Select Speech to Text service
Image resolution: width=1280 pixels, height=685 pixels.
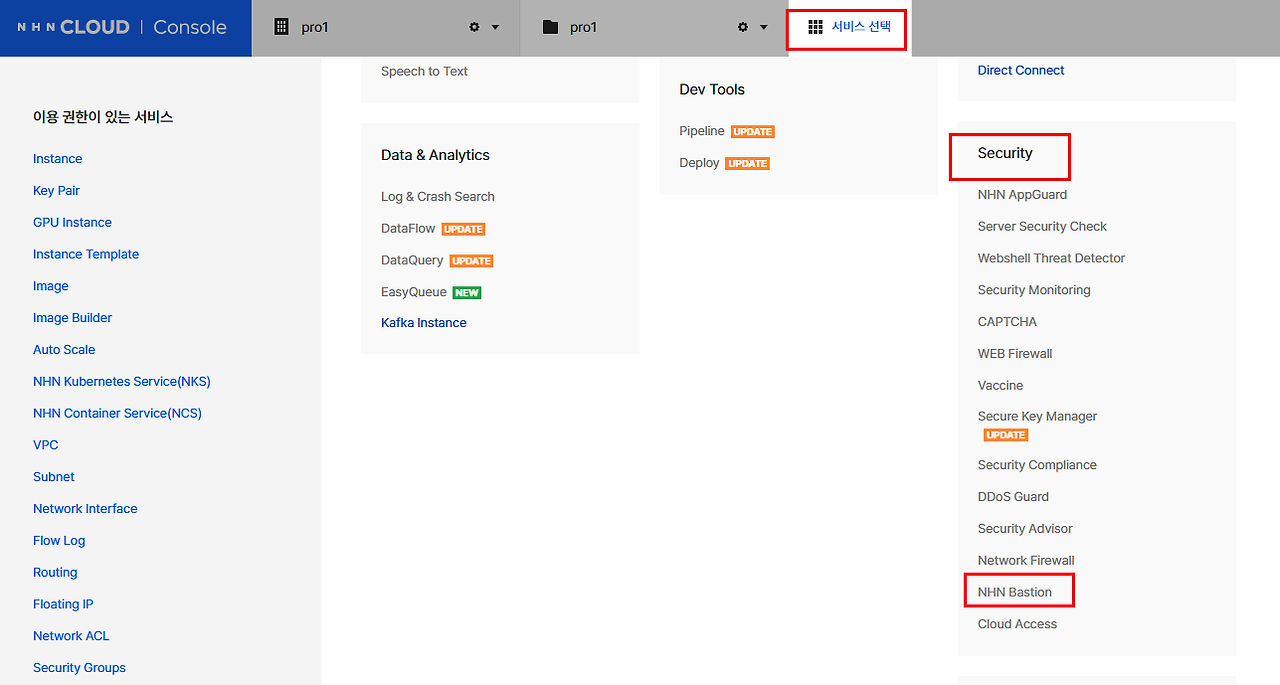tap(424, 71)
